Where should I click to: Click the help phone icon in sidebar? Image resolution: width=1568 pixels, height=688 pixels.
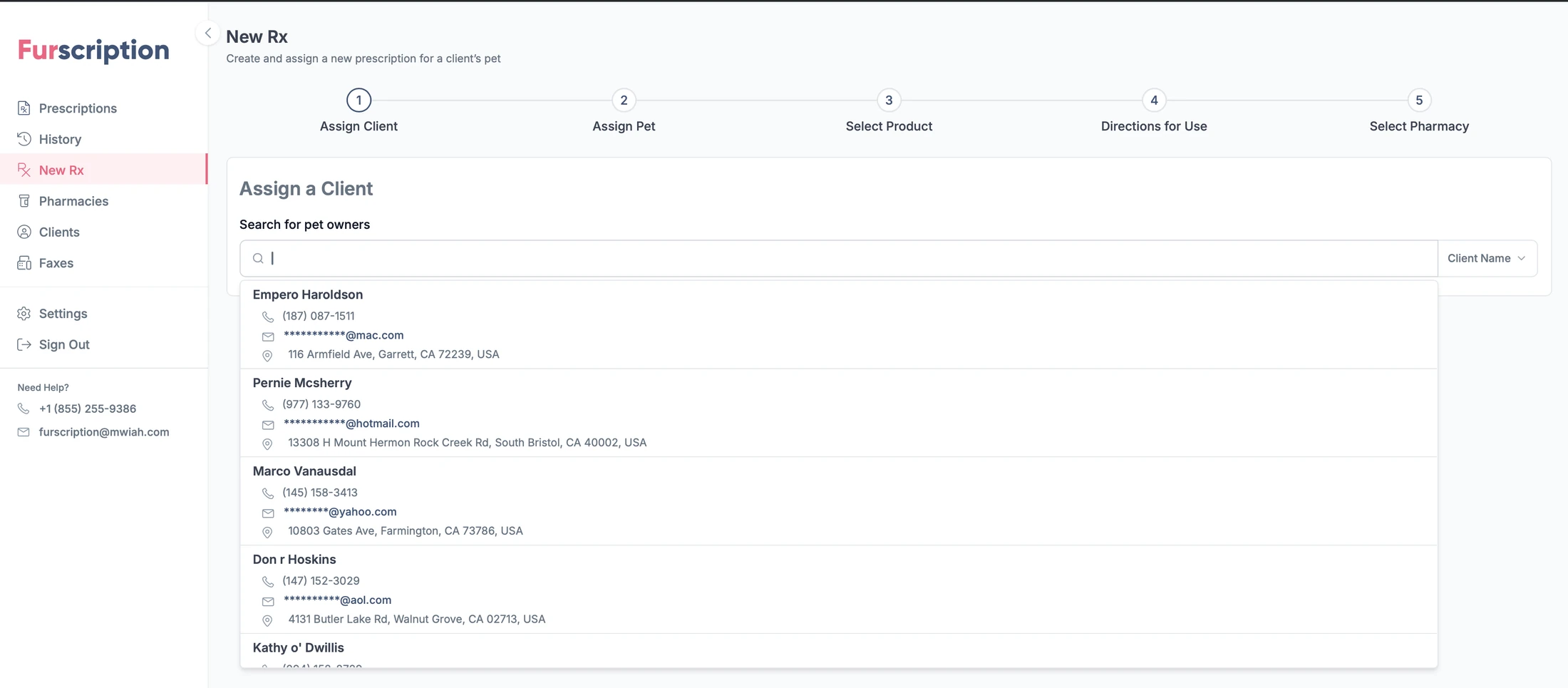coord(24,409)
